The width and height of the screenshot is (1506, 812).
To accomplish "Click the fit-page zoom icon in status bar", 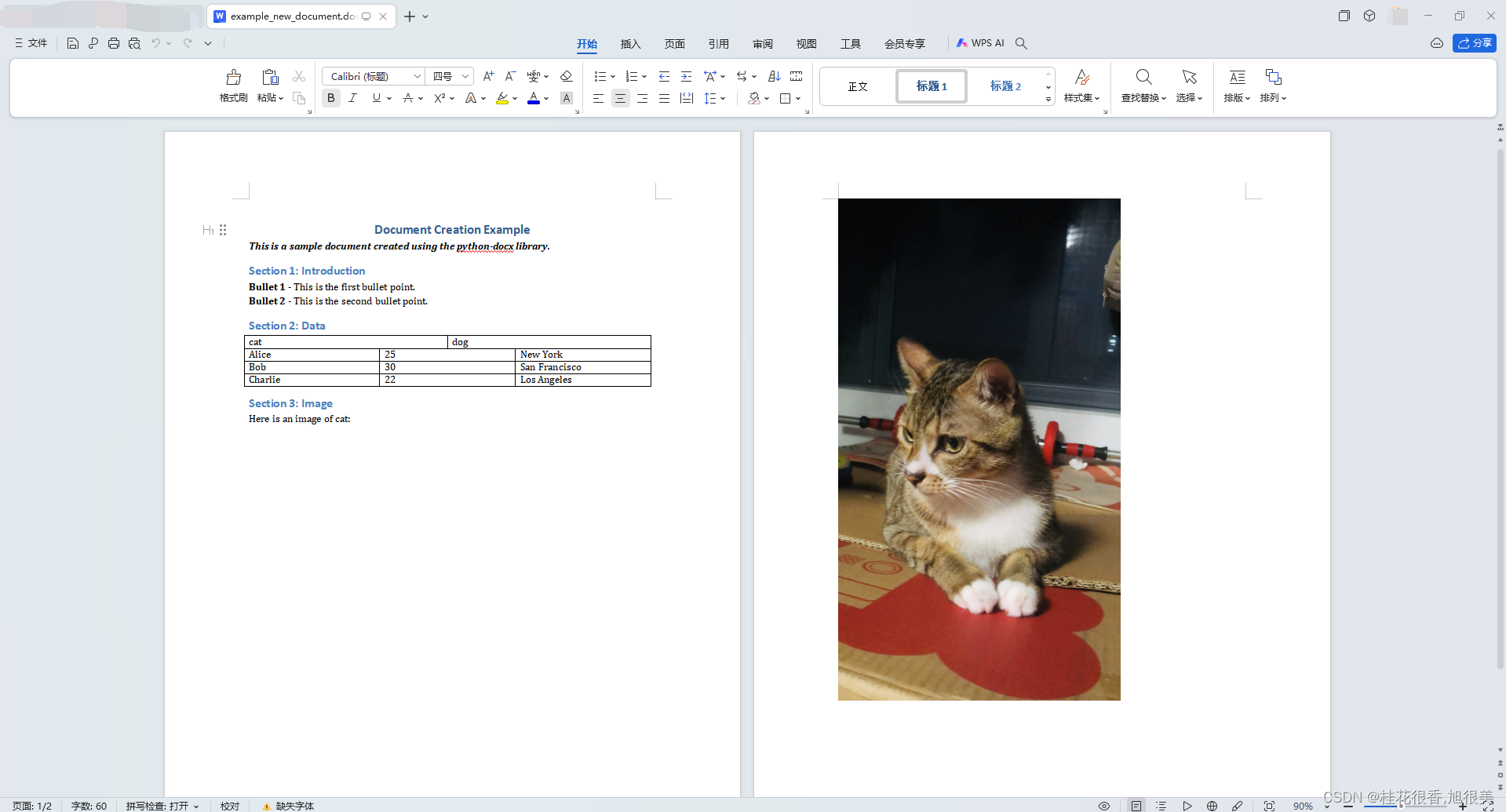I will 1269,806.
